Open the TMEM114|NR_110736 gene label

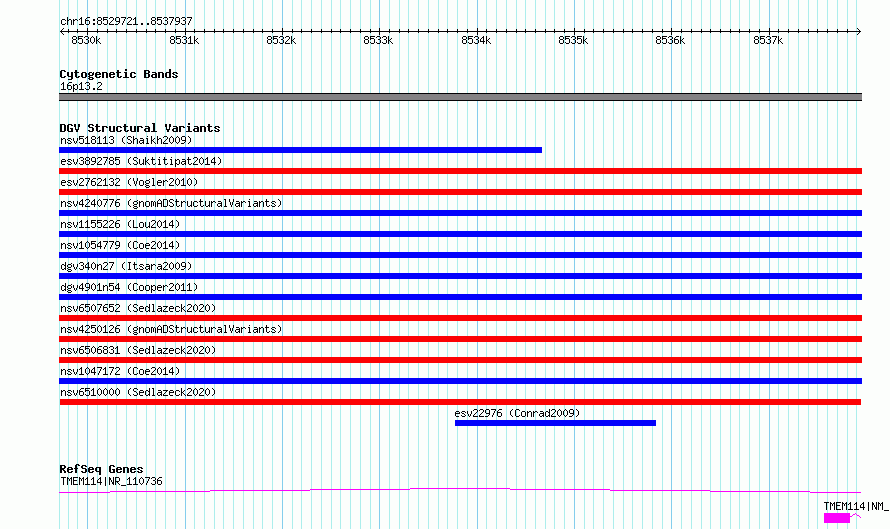111,481
